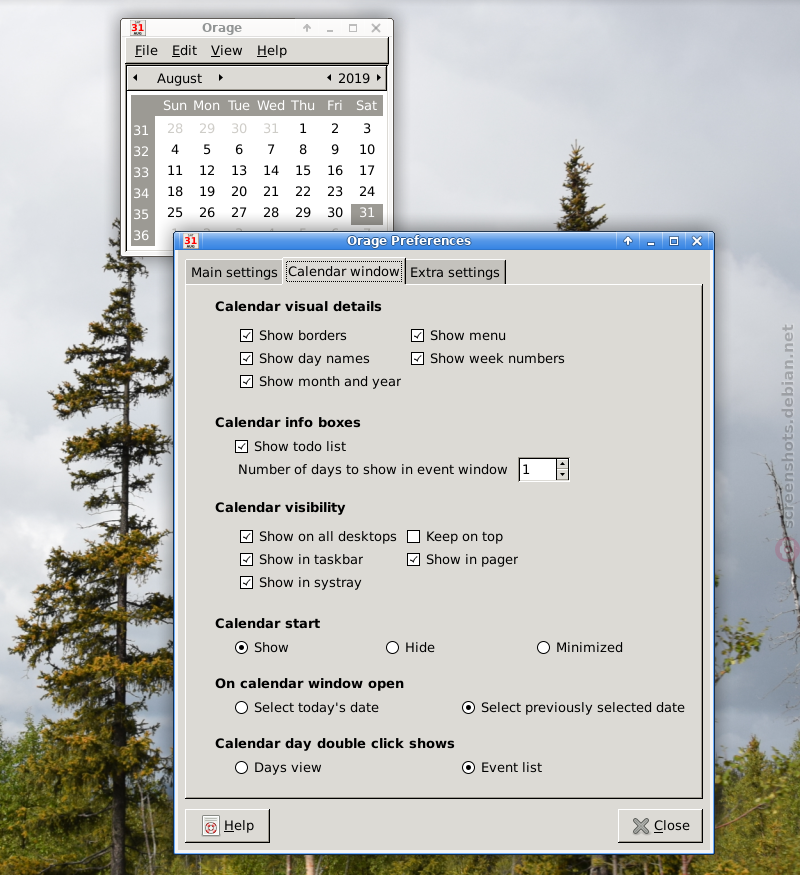Close the Orage Preferences window via title bar X
Image resolution: width=800 pixels, height=875 pixels.
click(x=697, y=241)
